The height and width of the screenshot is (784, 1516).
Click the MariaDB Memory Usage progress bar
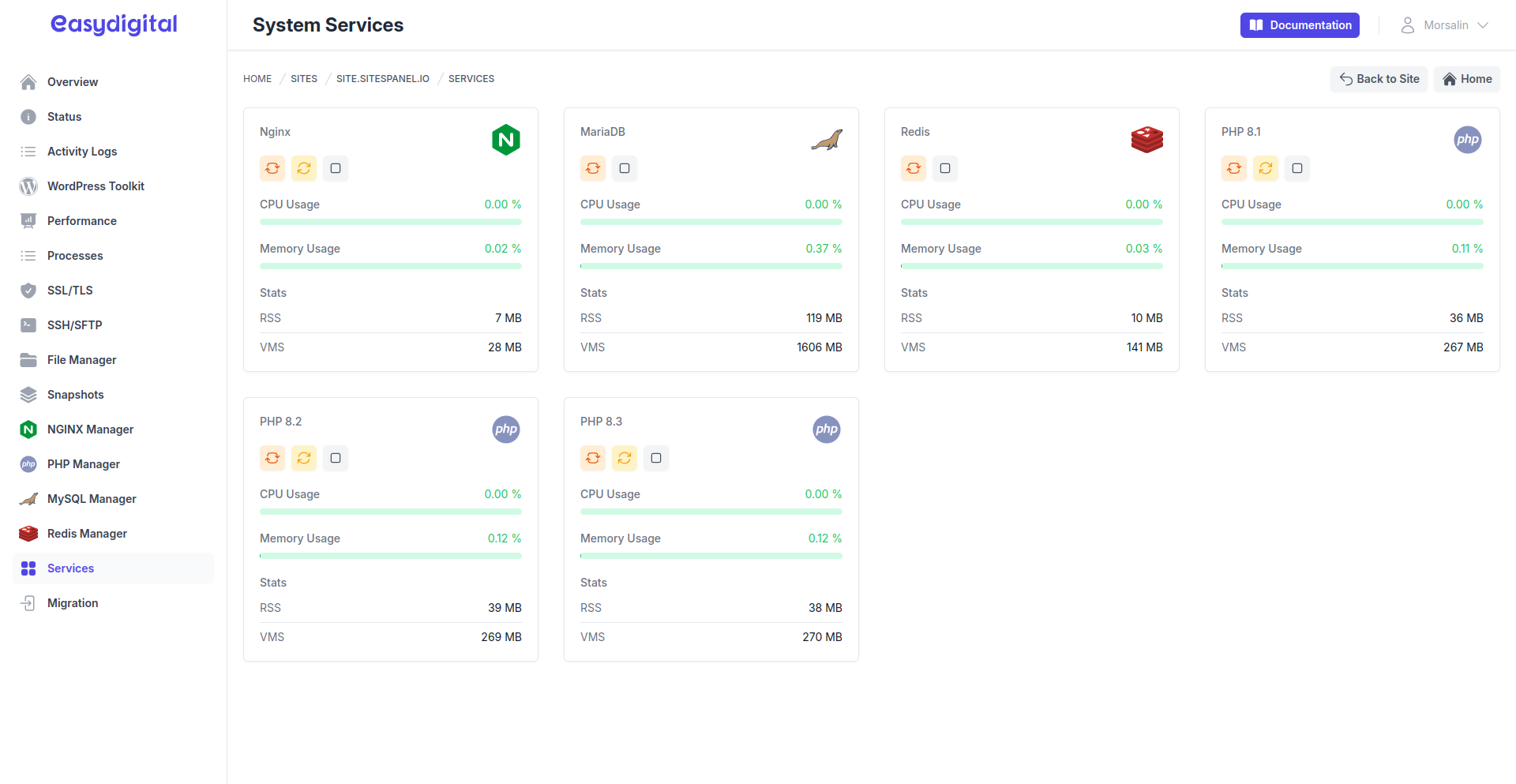[711, 266]
